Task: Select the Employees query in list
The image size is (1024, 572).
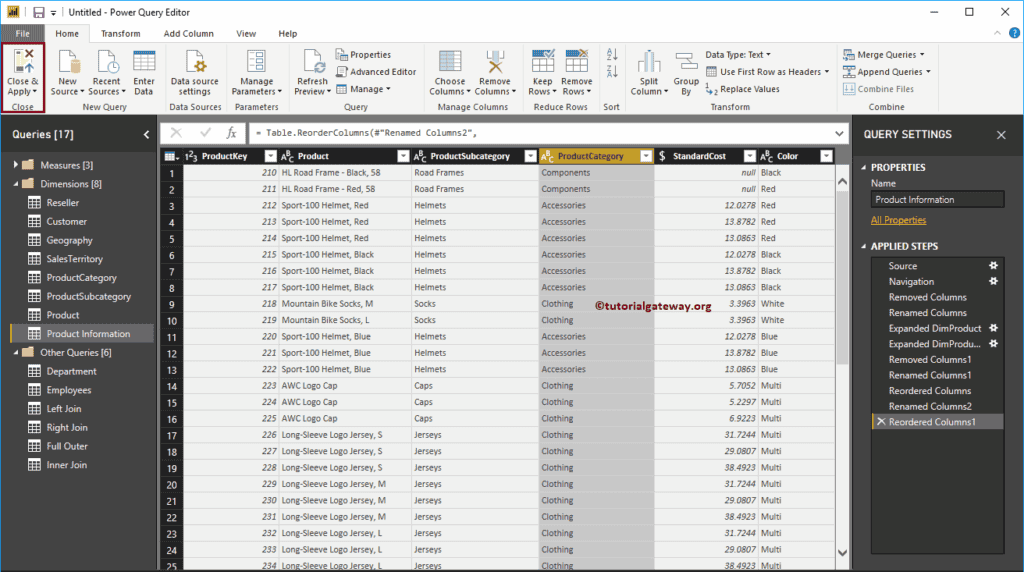Action: point(68,390)
